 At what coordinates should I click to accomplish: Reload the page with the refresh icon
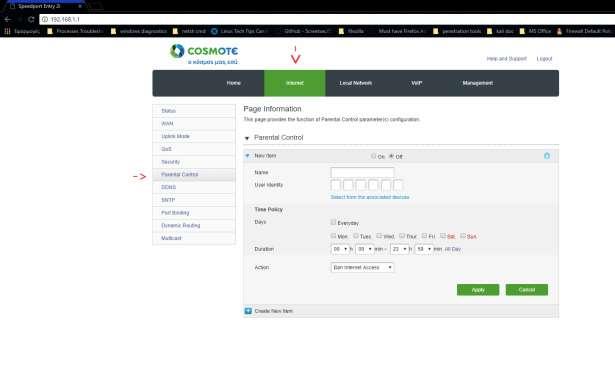tap(31, 19)
